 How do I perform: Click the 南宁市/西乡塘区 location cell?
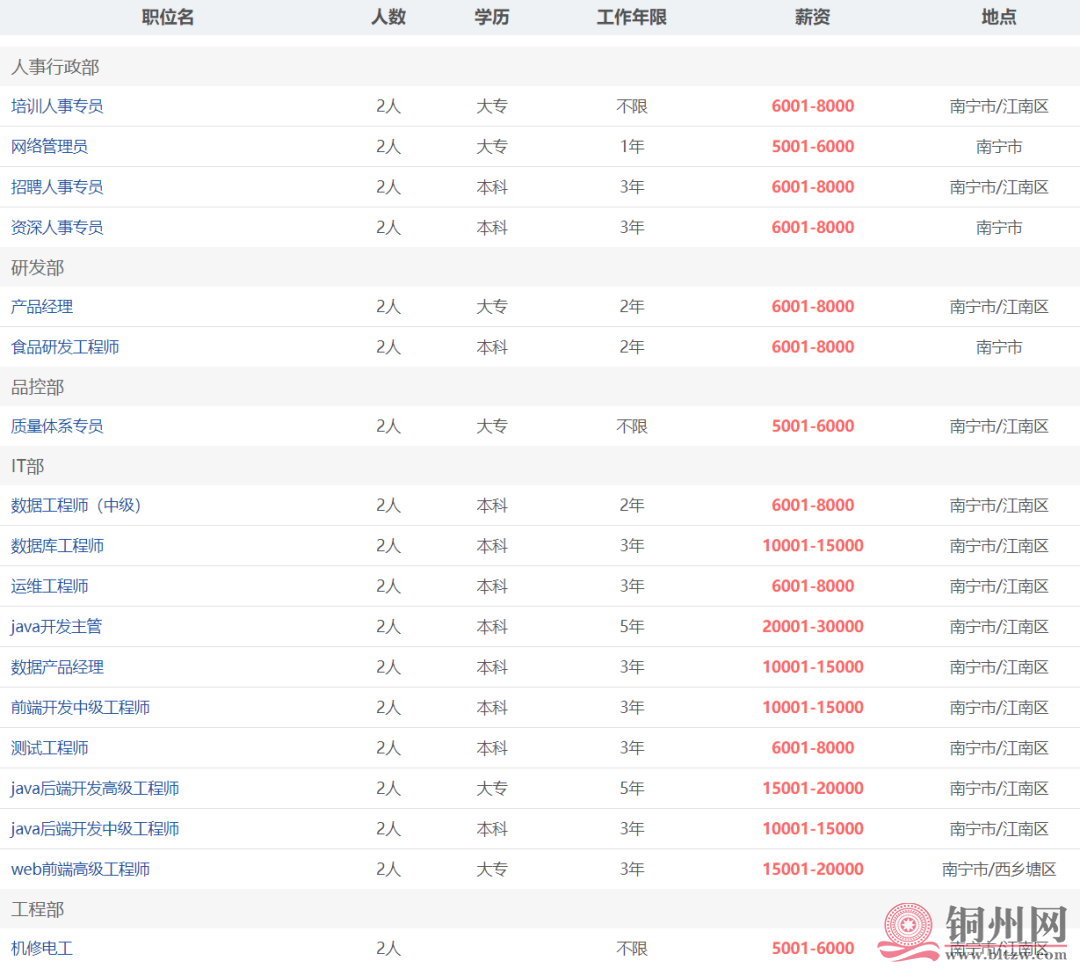tap(998, 869)
